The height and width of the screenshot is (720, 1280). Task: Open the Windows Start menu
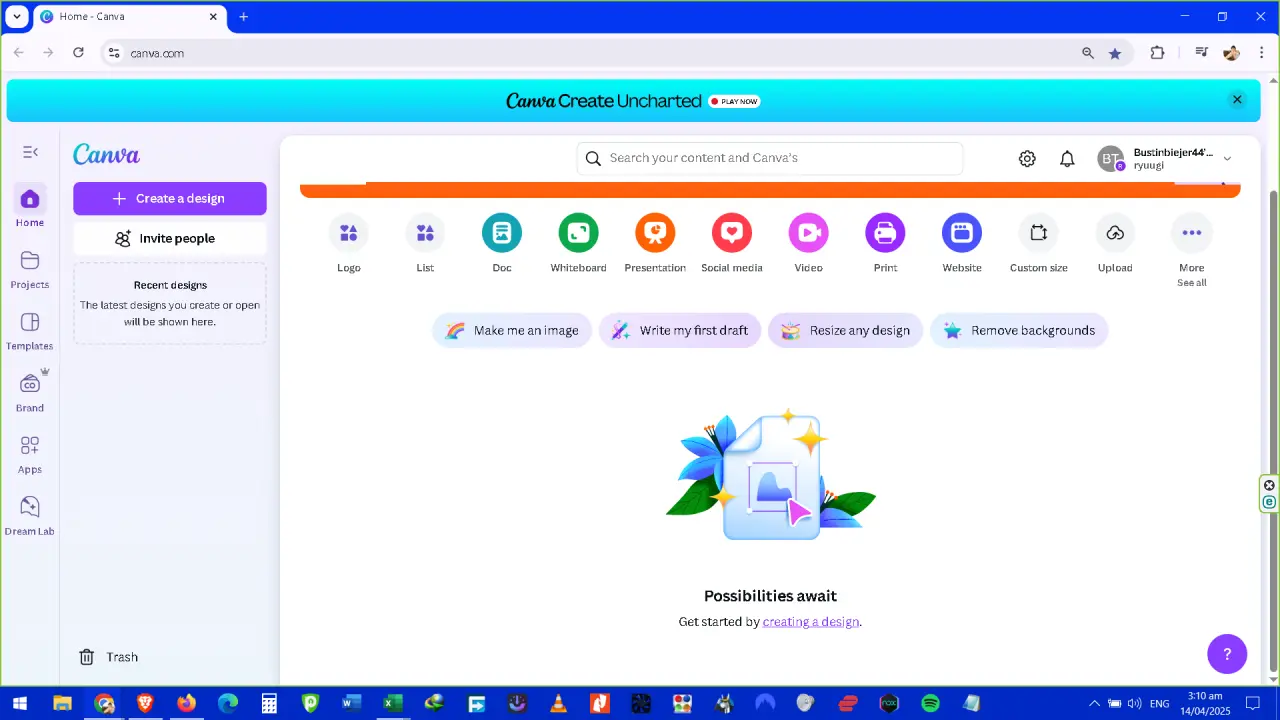coord(19,703)
